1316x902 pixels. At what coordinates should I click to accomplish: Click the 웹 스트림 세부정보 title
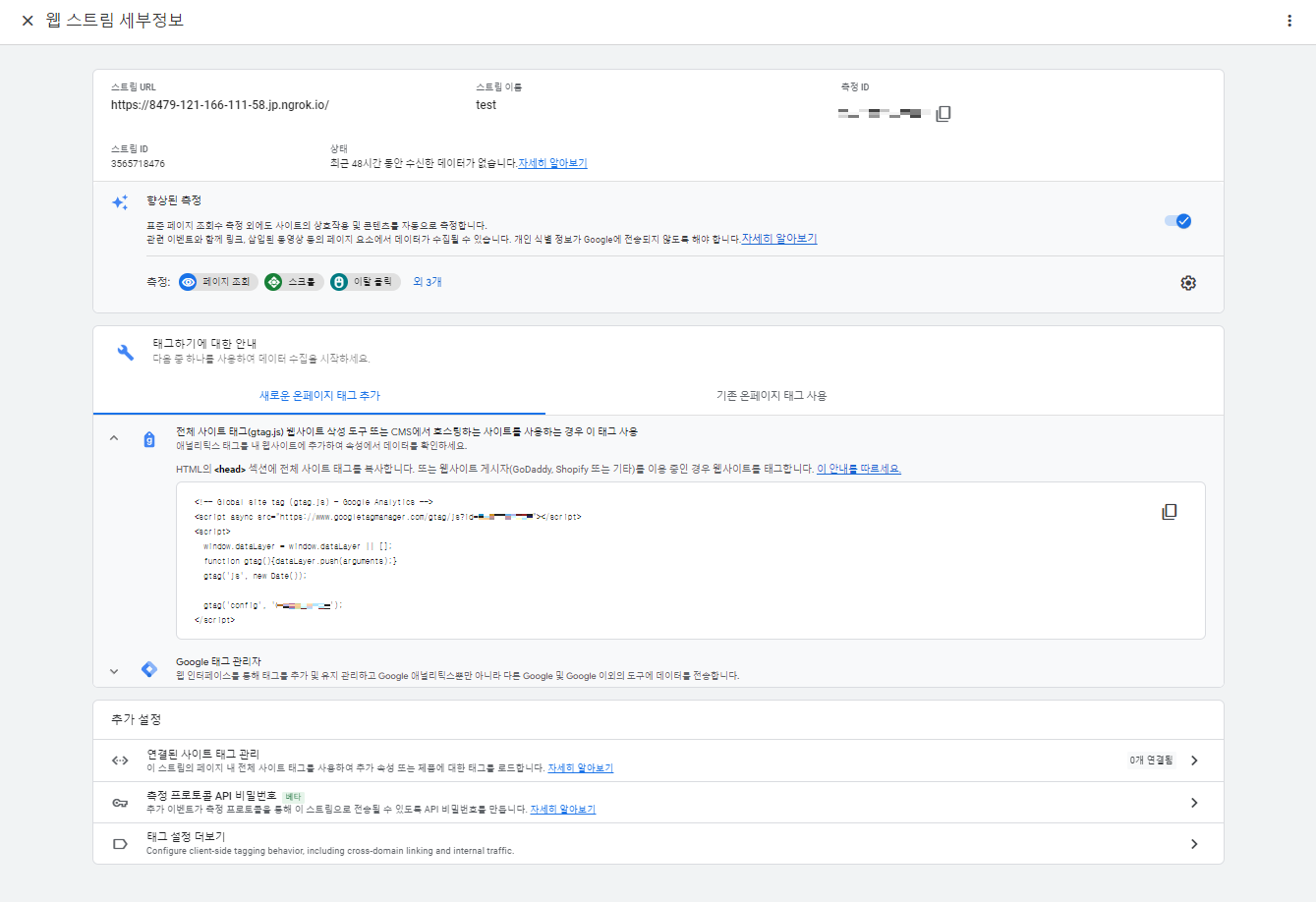tap(115, 21)
